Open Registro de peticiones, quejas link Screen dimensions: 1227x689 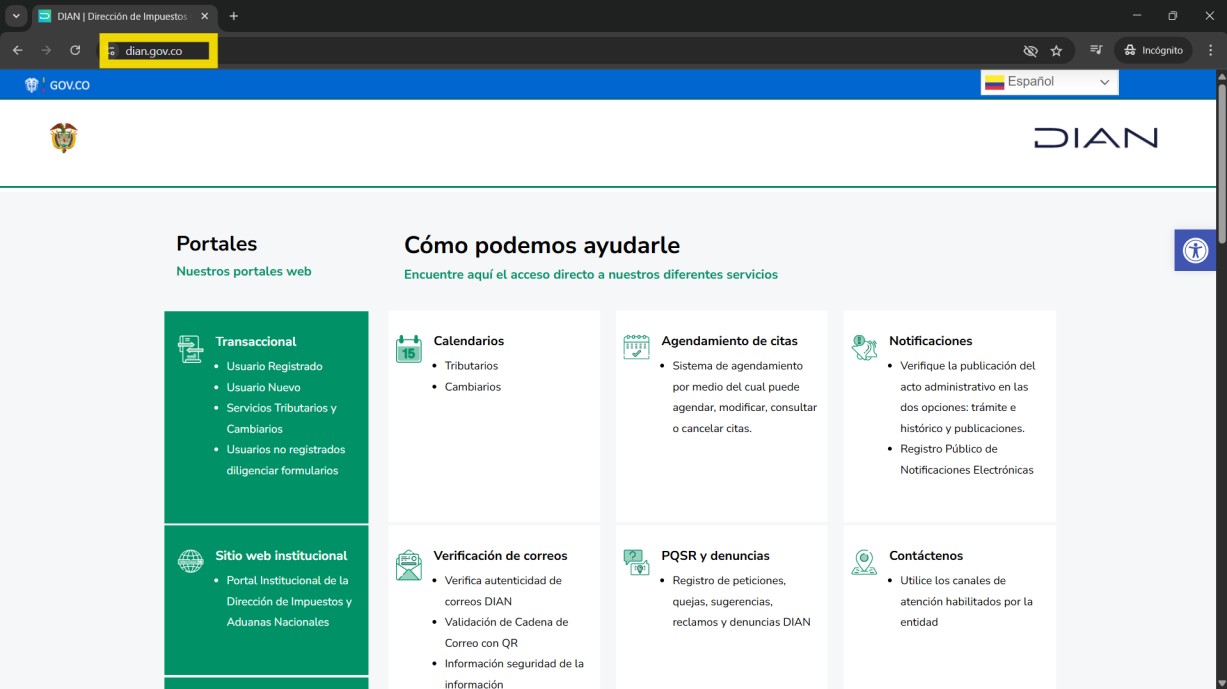[x=741, y=601]
